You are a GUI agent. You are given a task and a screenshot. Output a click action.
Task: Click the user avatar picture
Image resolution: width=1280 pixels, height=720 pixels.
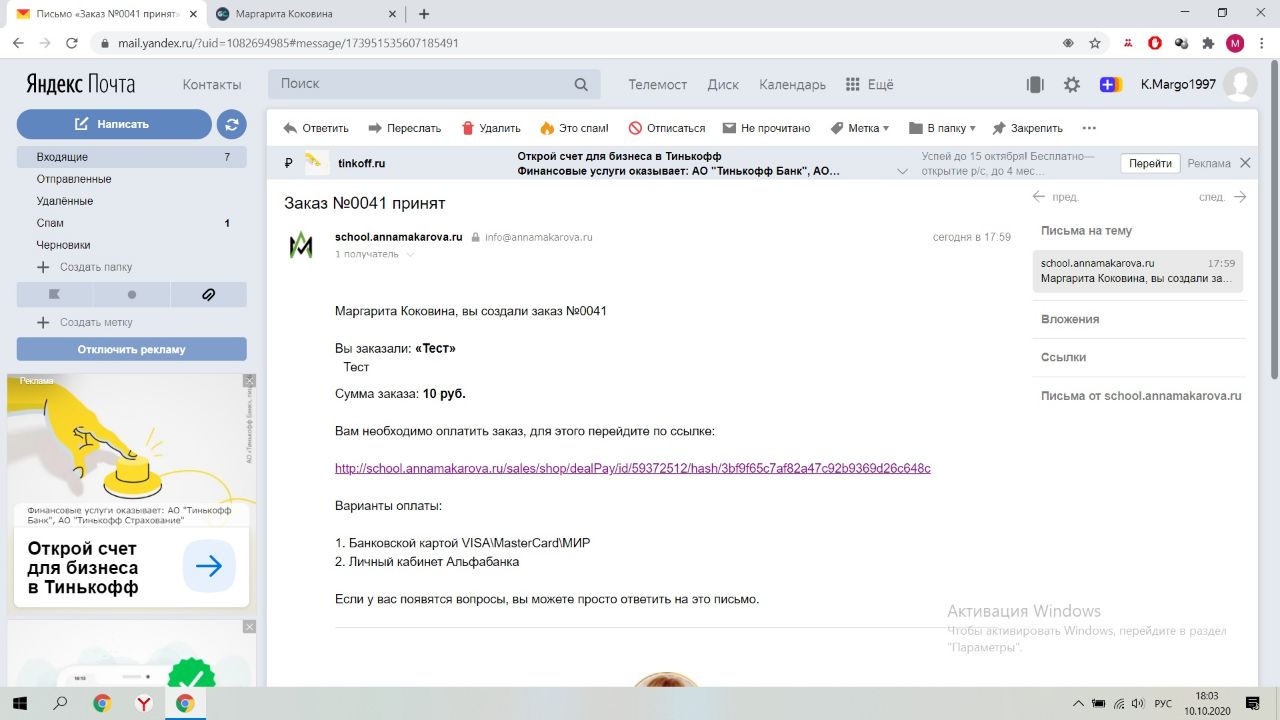[1241, 85]
